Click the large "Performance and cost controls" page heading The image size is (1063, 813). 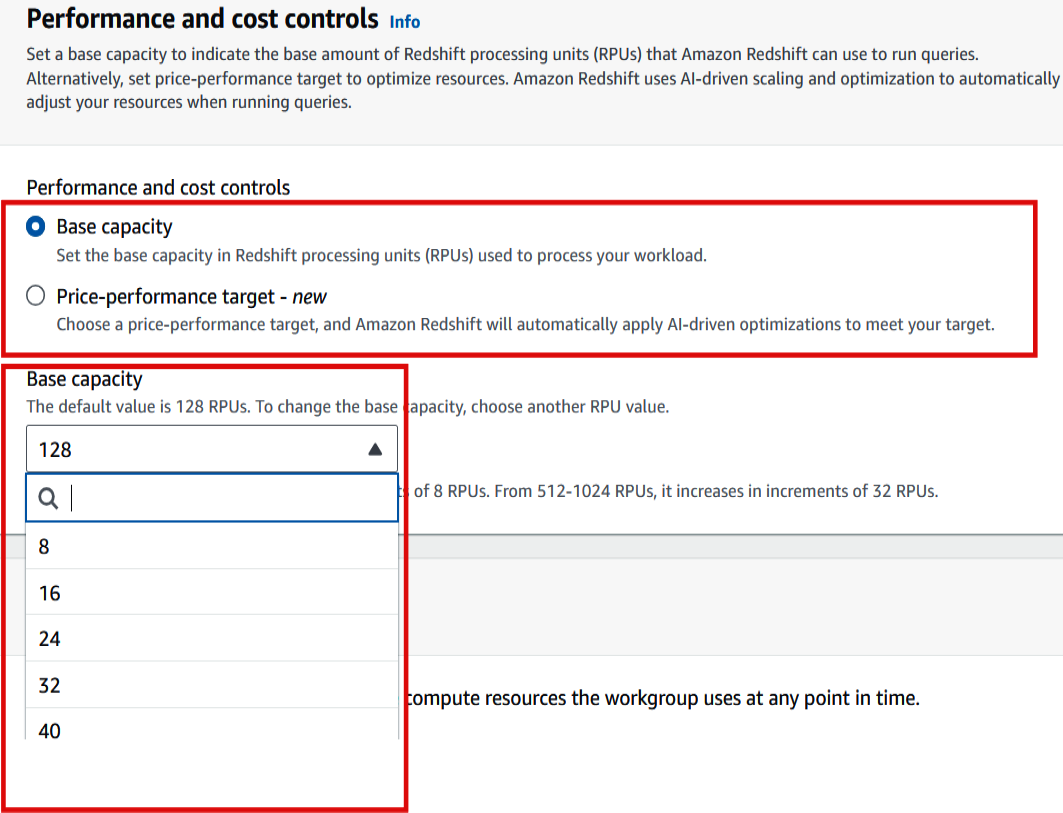point(203,19)
